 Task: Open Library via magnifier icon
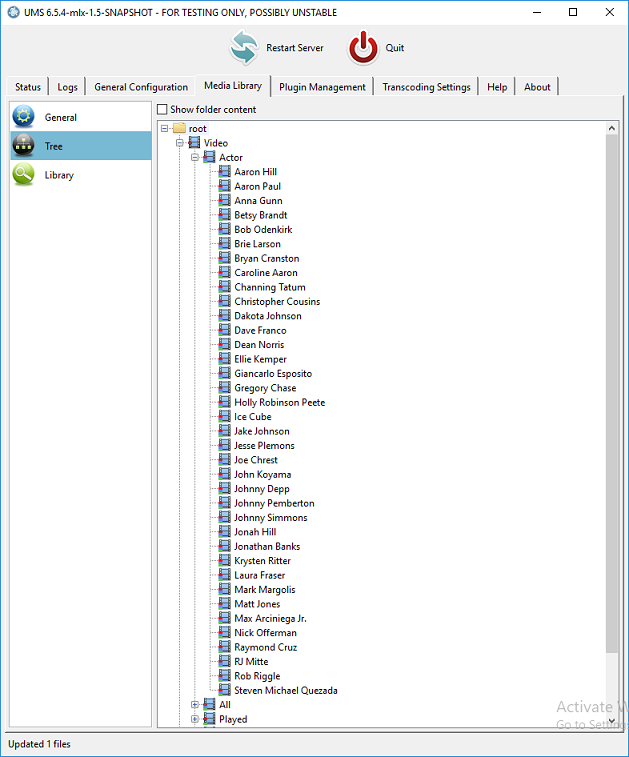24,174
